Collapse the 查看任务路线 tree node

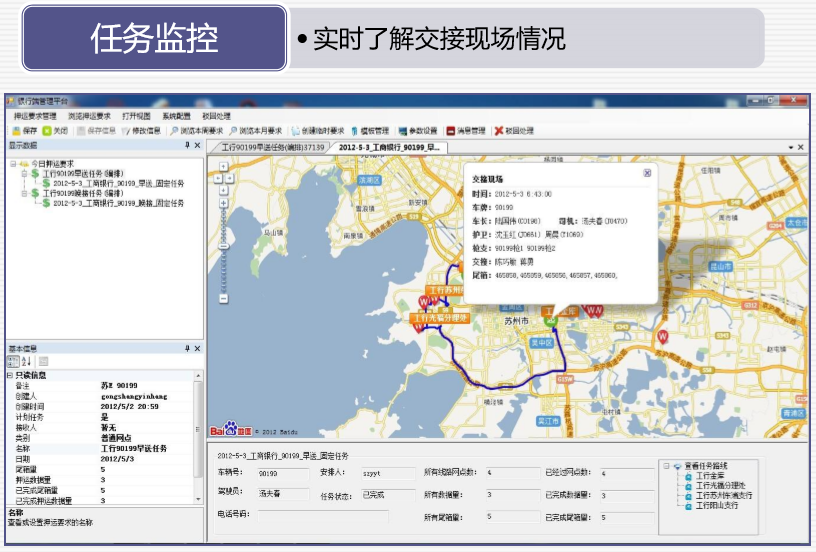[x=666, y=466]
